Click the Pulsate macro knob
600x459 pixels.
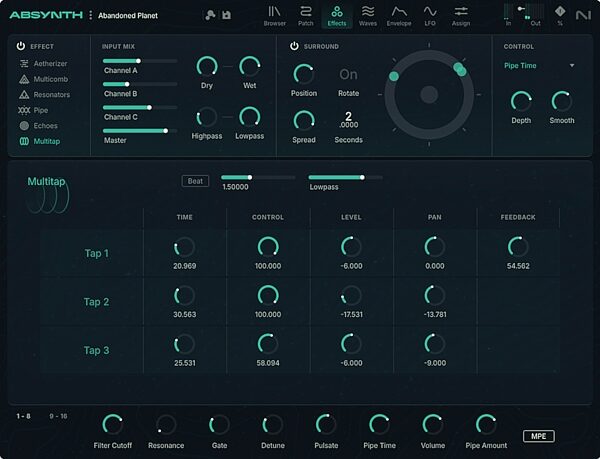coord(326,425)
